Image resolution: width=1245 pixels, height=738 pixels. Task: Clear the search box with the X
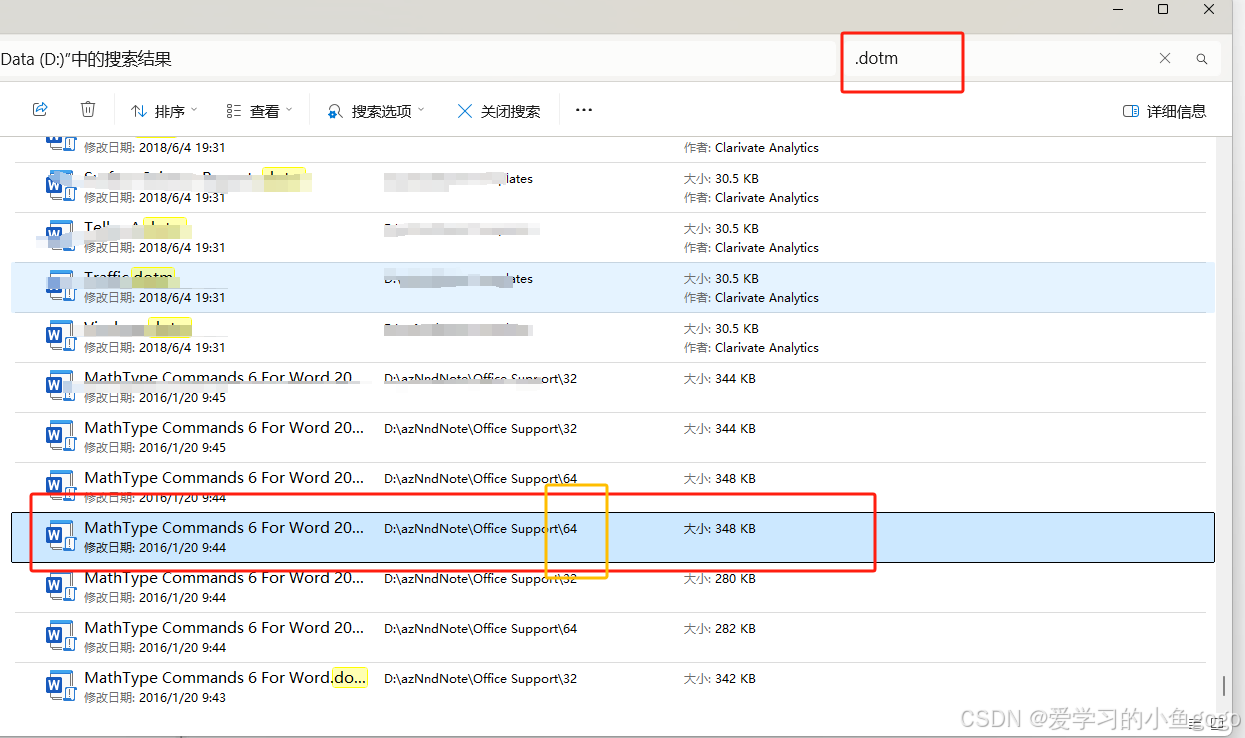1165,58
